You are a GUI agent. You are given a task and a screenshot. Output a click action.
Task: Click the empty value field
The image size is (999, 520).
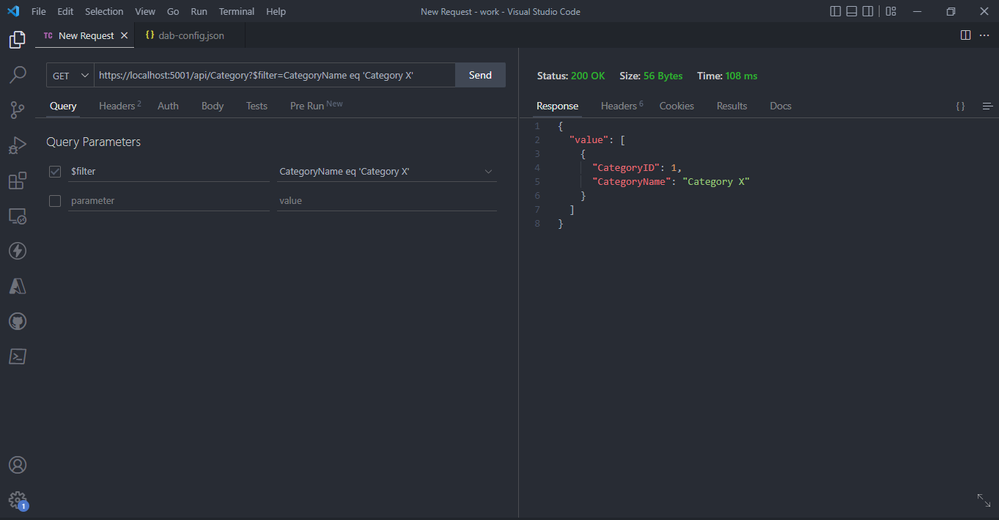tap(387, 201)
